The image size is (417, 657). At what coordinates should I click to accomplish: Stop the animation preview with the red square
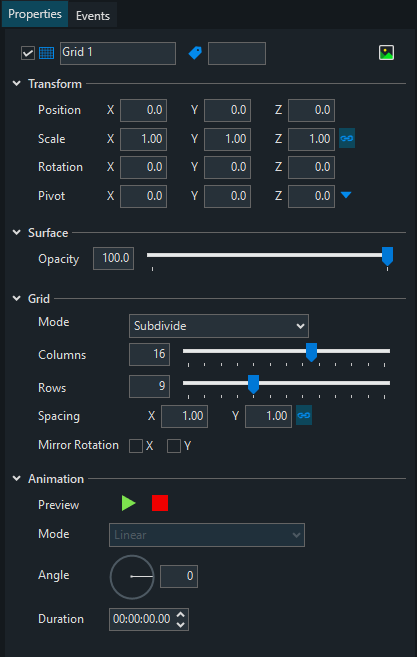(160, 503)
